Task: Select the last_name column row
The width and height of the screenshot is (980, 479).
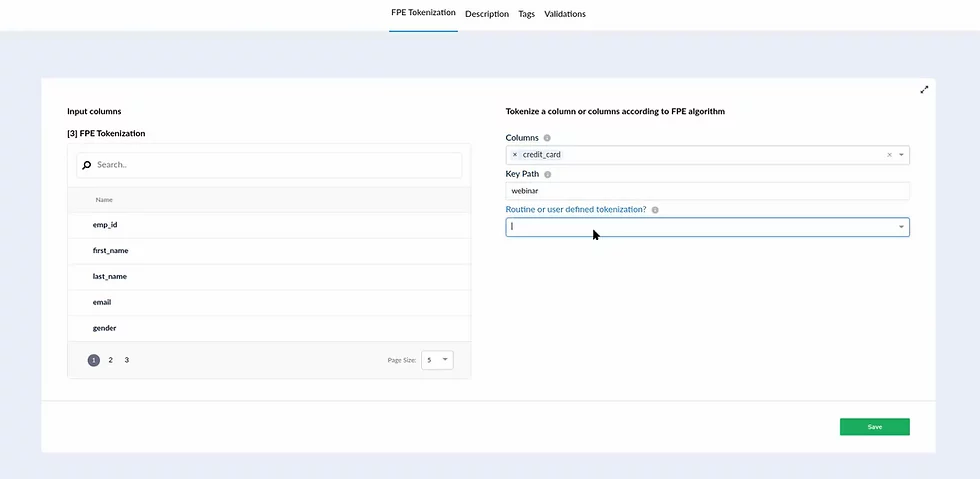Action: (x=269, y=276)
